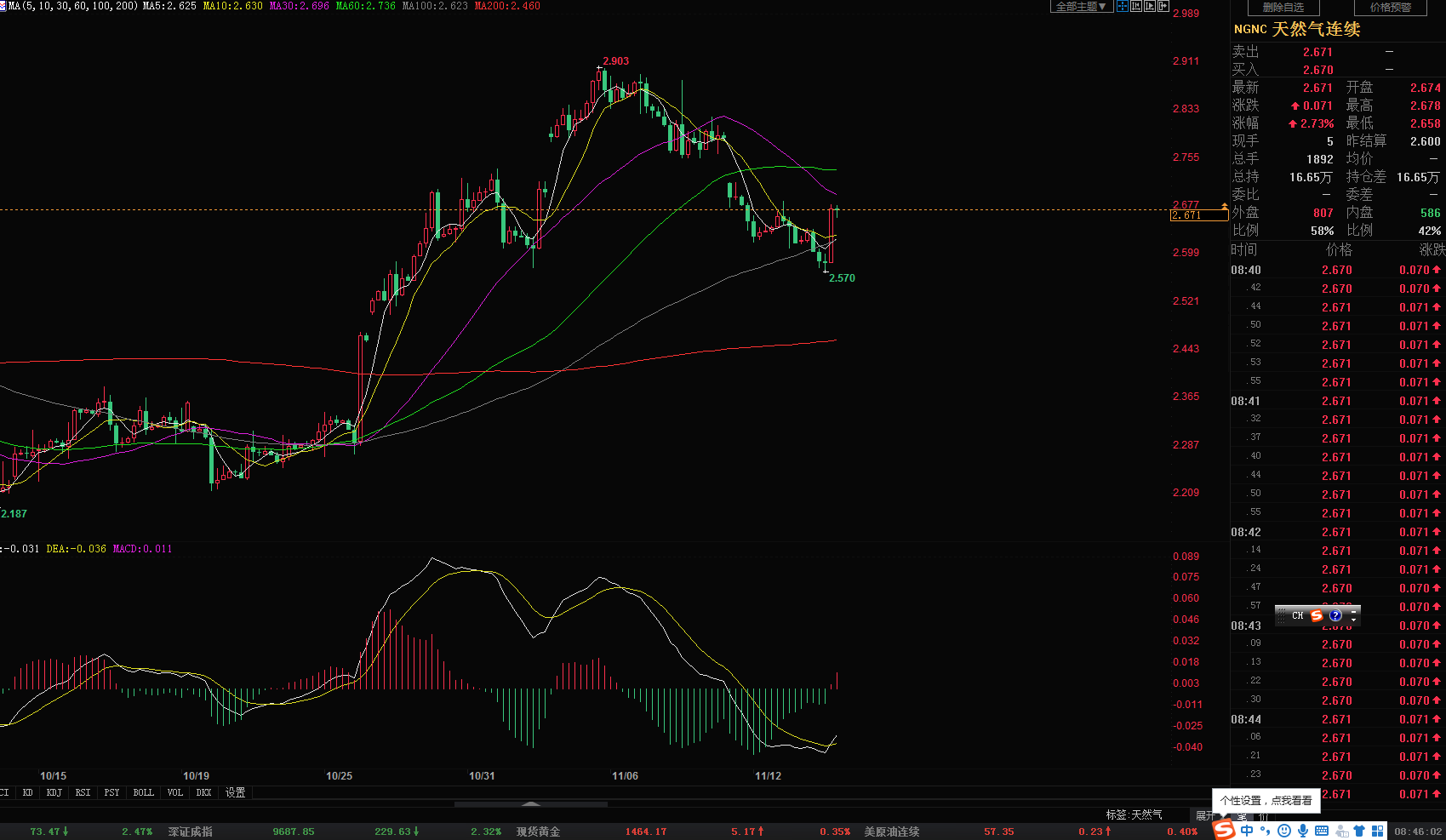Click the export chart icon in toolbar
Screen dimensions: 1446x840
1163,6
